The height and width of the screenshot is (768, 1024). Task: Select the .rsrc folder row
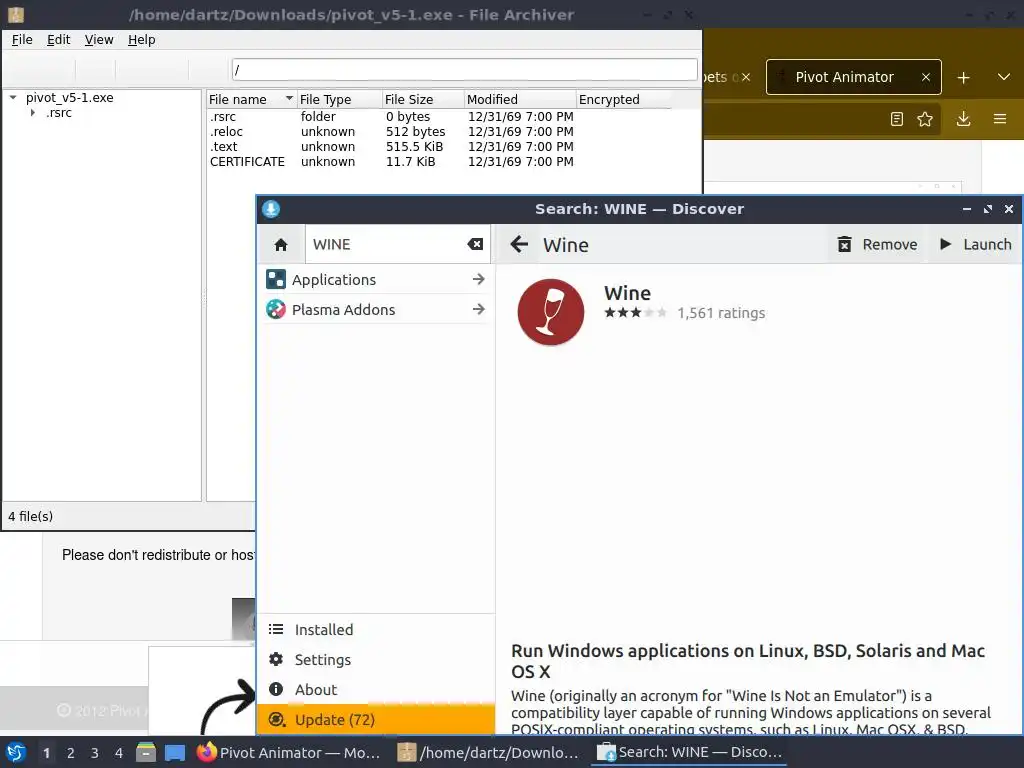440,117
